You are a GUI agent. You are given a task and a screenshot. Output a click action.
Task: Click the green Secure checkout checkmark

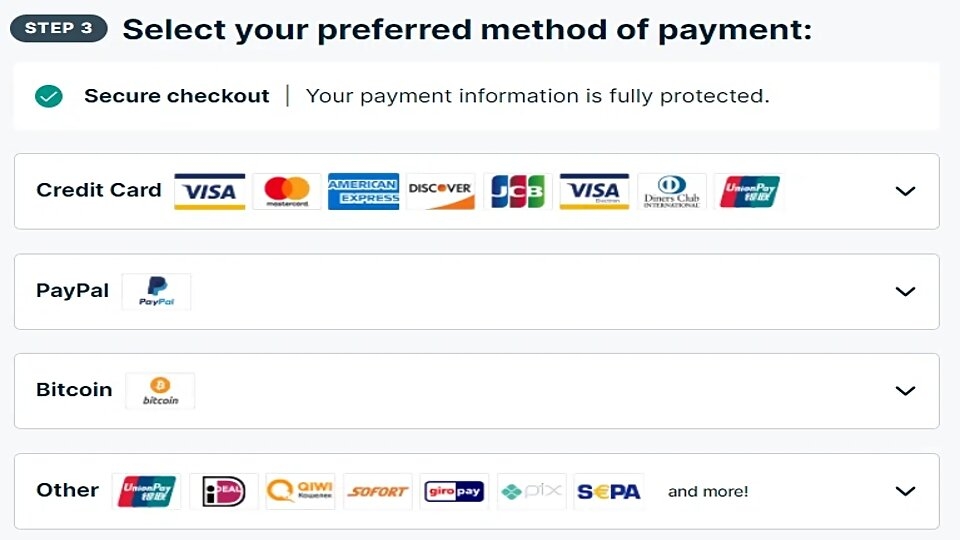tap(48, 96)
